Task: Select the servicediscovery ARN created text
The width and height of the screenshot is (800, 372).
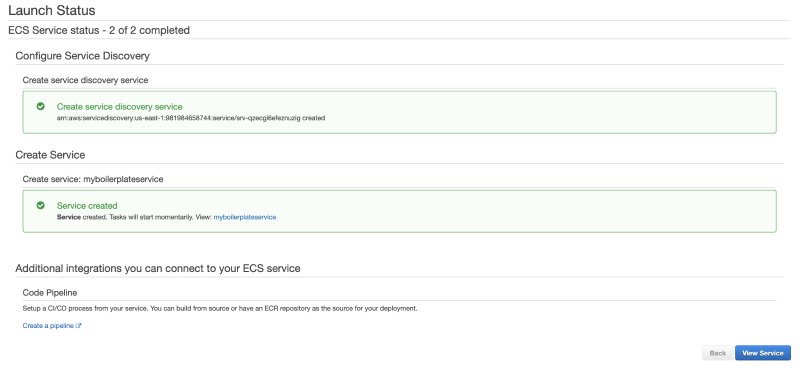Action: (191, 118)
